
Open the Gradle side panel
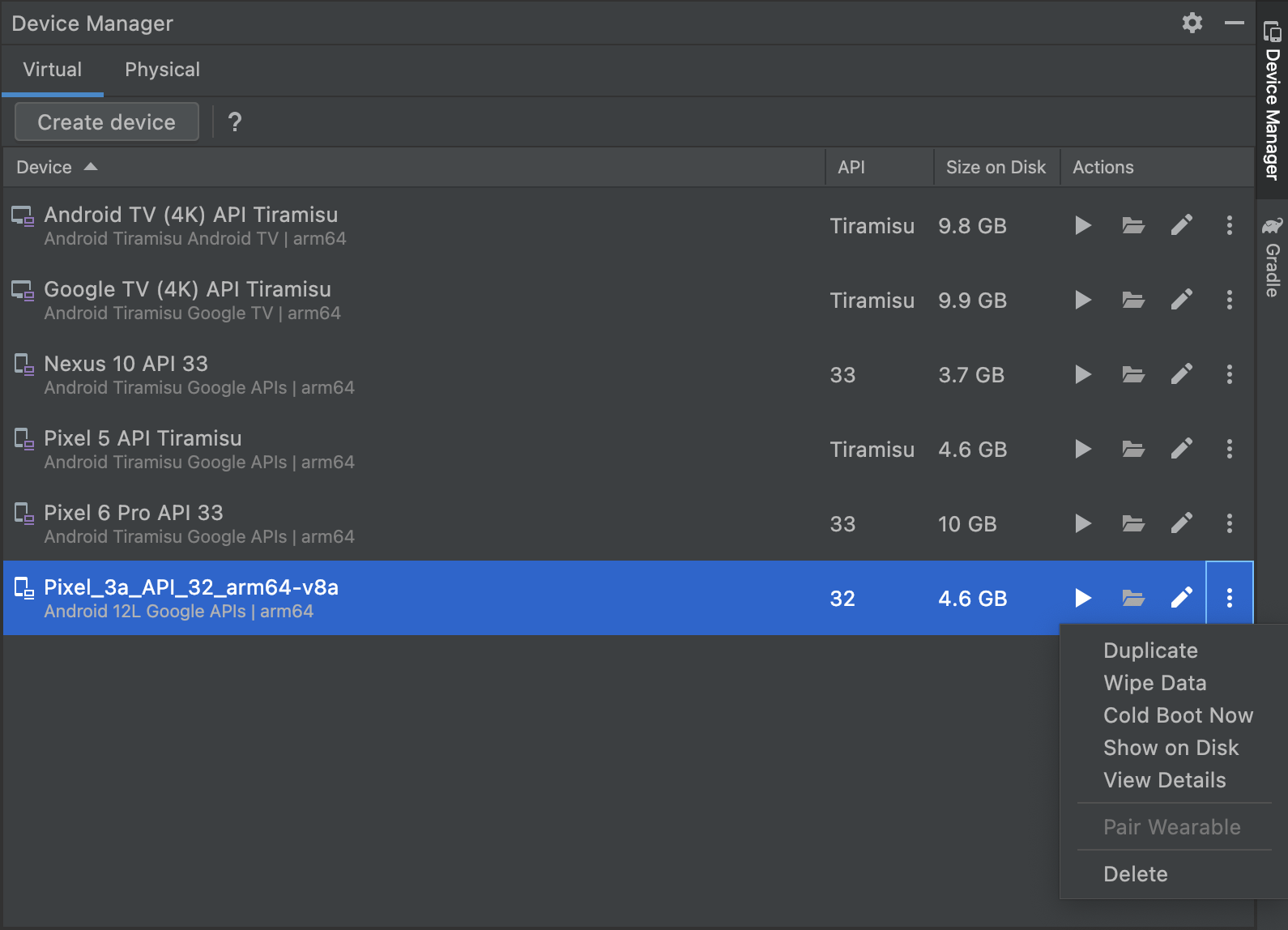(1272, 259)
